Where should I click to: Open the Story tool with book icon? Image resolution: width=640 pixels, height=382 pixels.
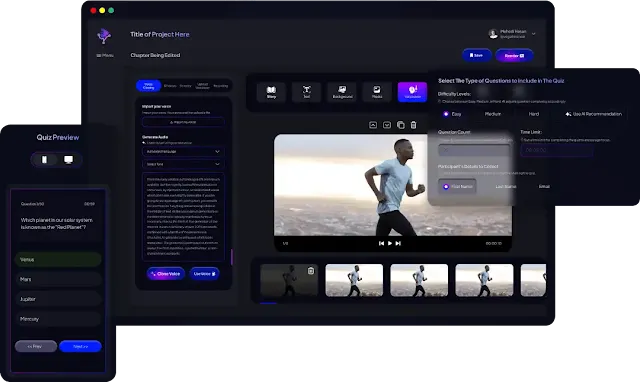[271, 92]
